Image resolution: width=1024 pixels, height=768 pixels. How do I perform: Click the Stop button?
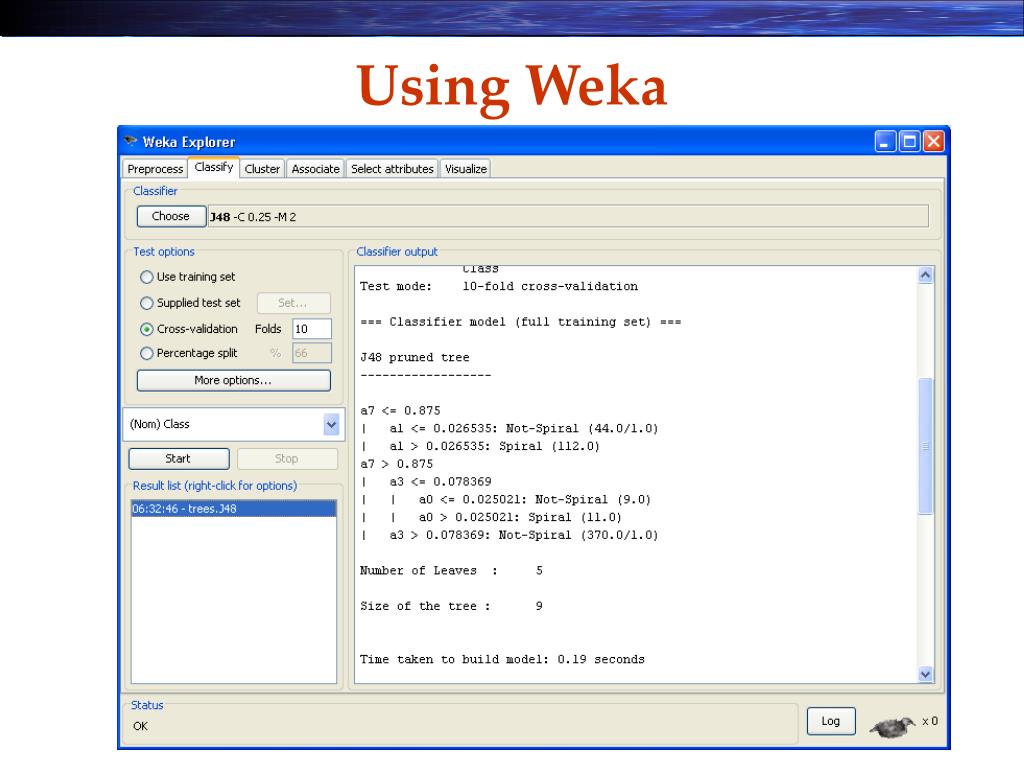[287, 458]
